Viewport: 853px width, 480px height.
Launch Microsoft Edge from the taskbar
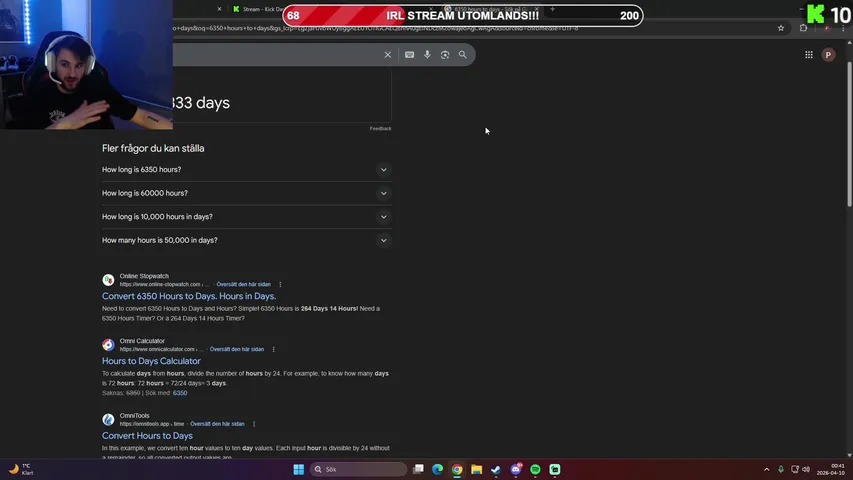point(437,469)
